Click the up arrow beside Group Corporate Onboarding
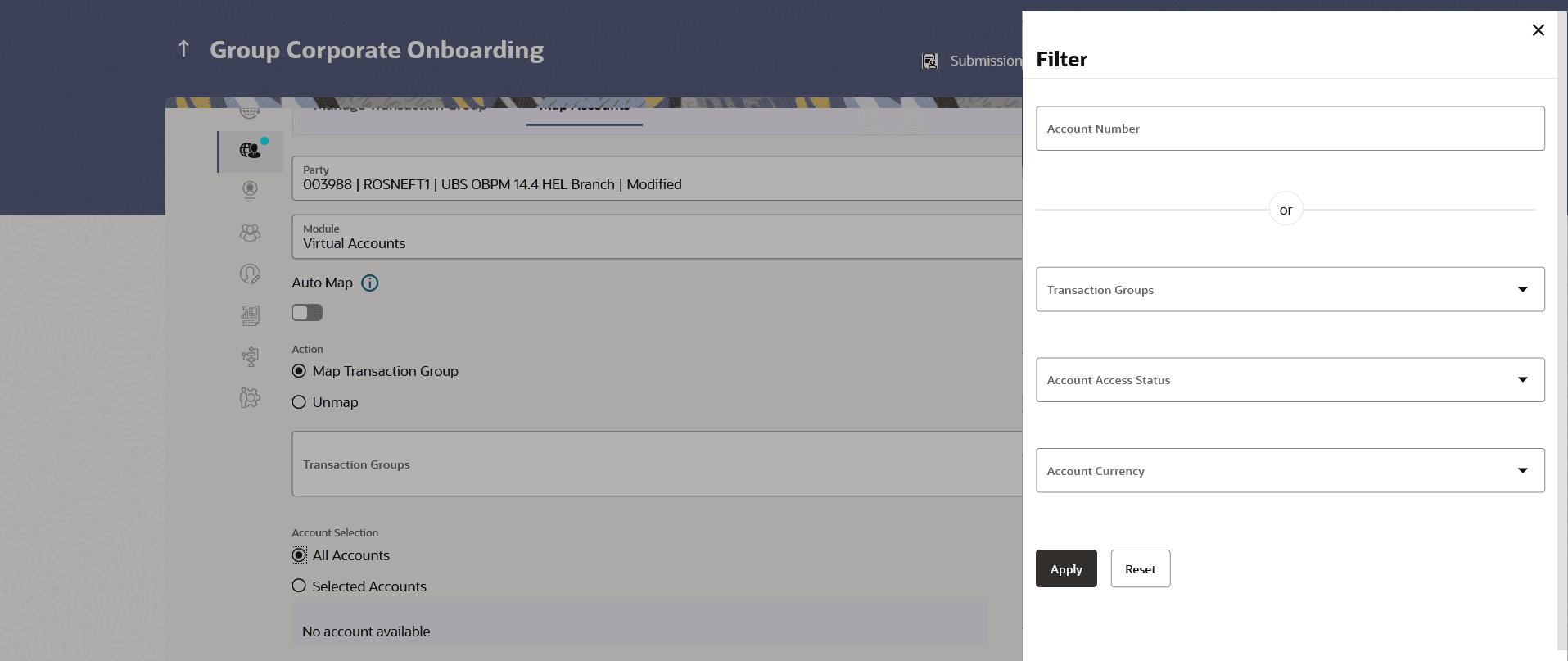 (184, 49)
